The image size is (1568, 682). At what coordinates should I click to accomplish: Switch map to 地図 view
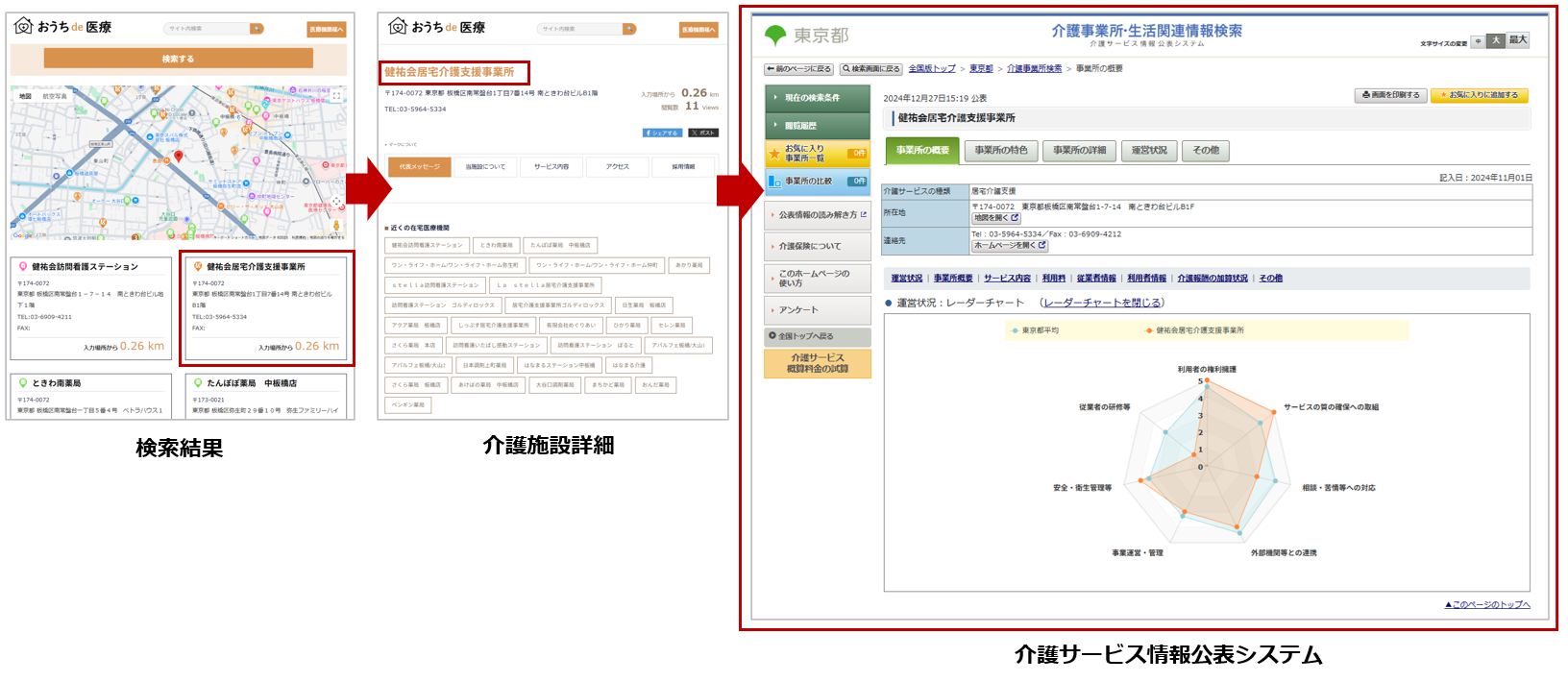(25, 96)
